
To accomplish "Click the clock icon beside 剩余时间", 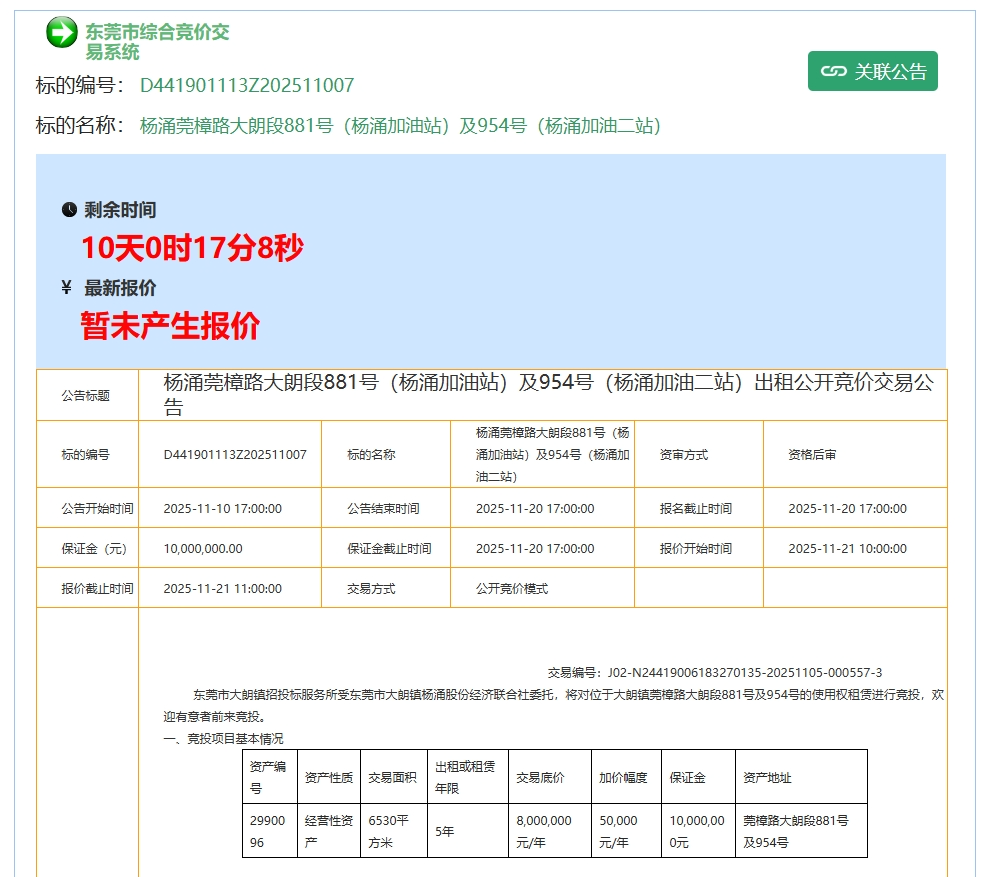I will coord(67,209).
